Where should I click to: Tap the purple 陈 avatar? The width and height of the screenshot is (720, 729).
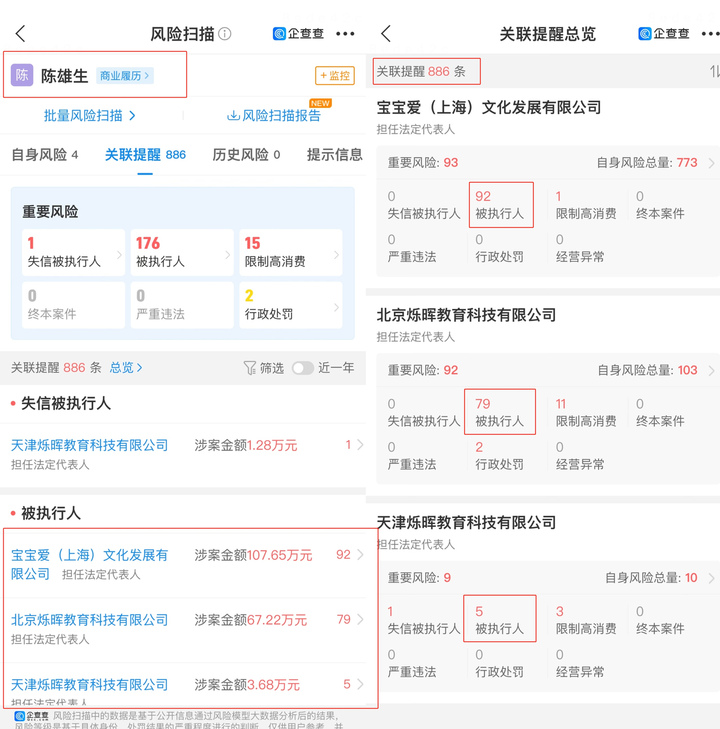22,75
